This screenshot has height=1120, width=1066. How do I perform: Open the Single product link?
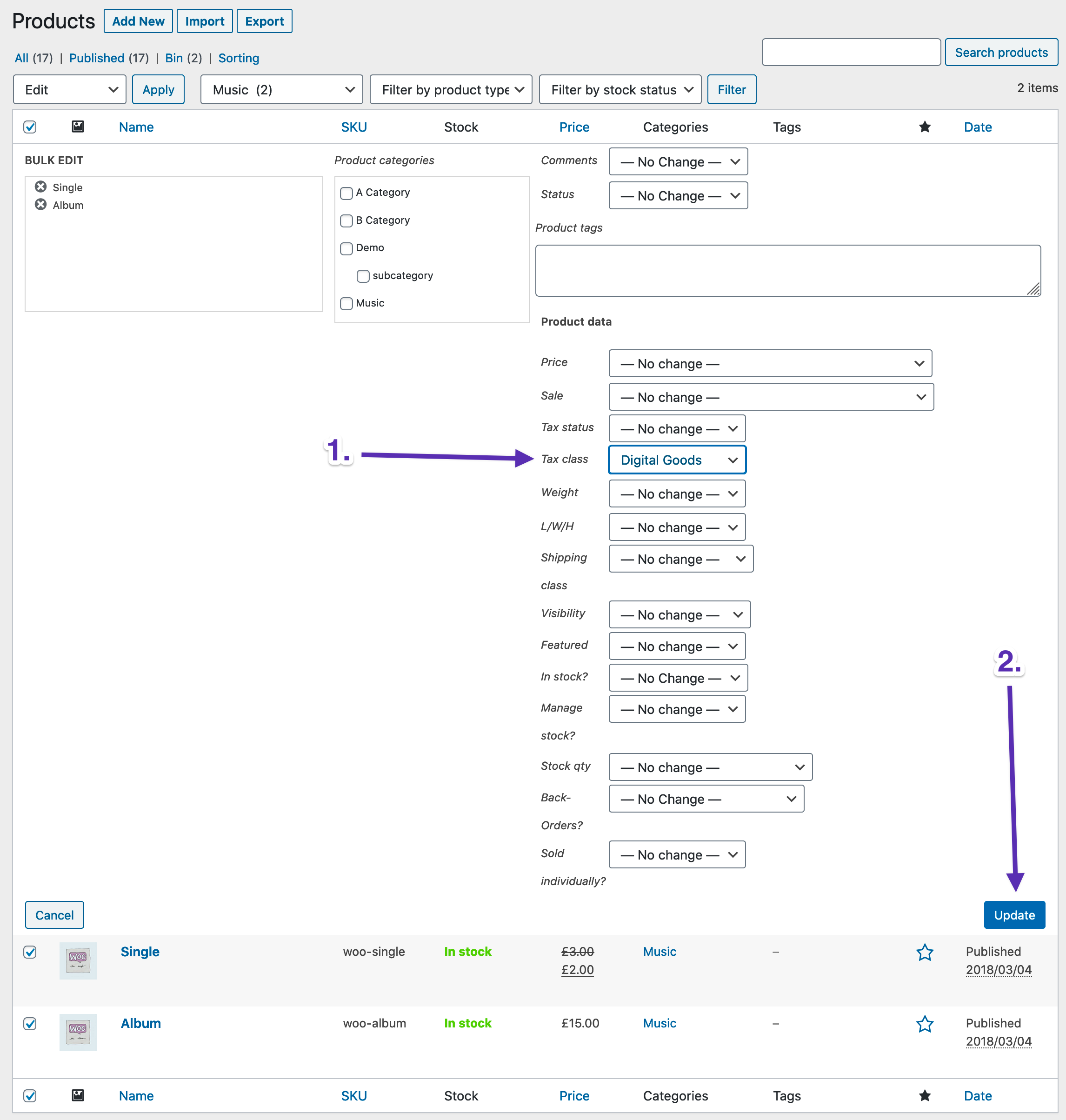click(140, 952)
